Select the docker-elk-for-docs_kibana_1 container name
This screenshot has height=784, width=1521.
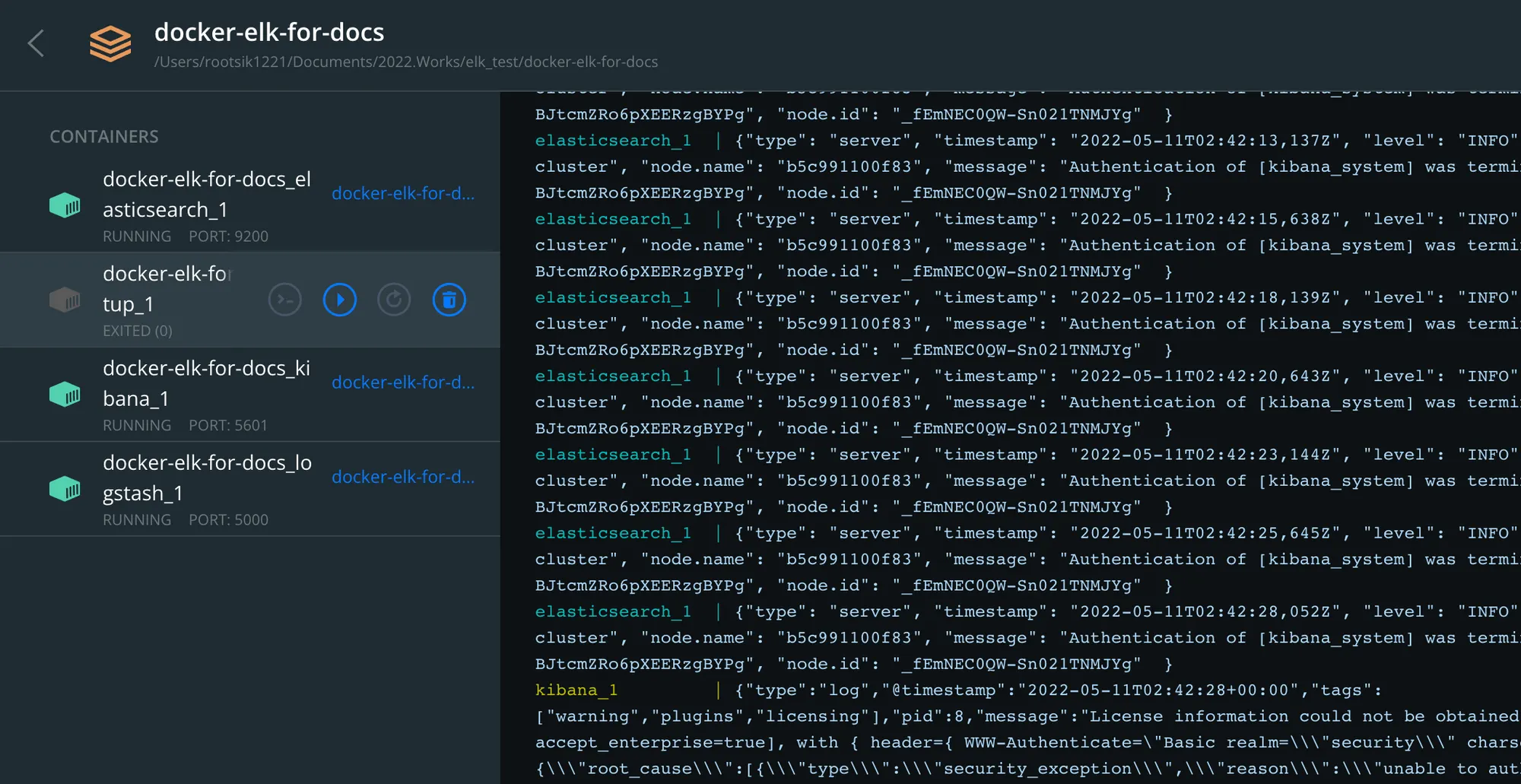point(207,382)
